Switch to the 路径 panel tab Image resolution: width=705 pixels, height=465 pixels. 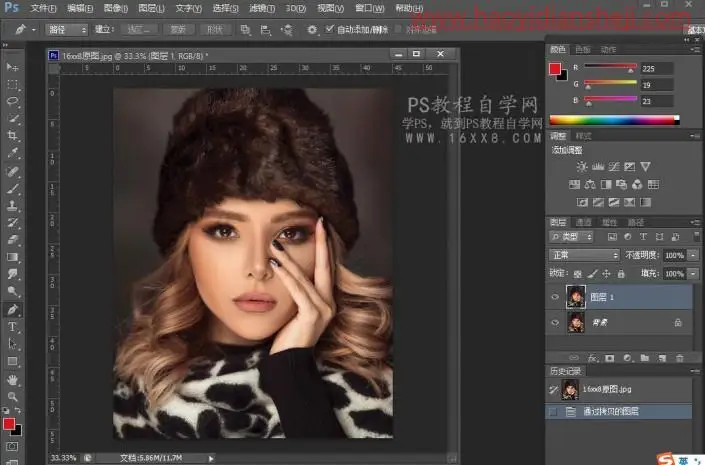[636, 222]
